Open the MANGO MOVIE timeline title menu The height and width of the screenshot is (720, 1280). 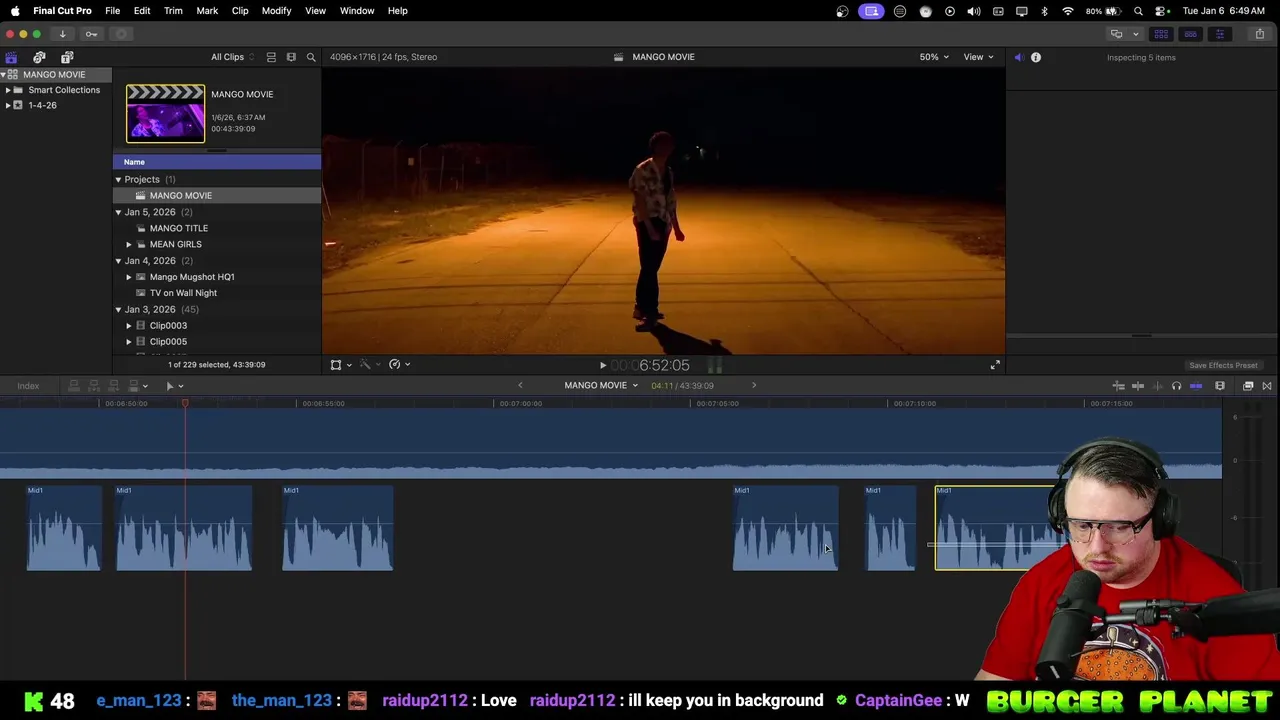coord(601,385)
